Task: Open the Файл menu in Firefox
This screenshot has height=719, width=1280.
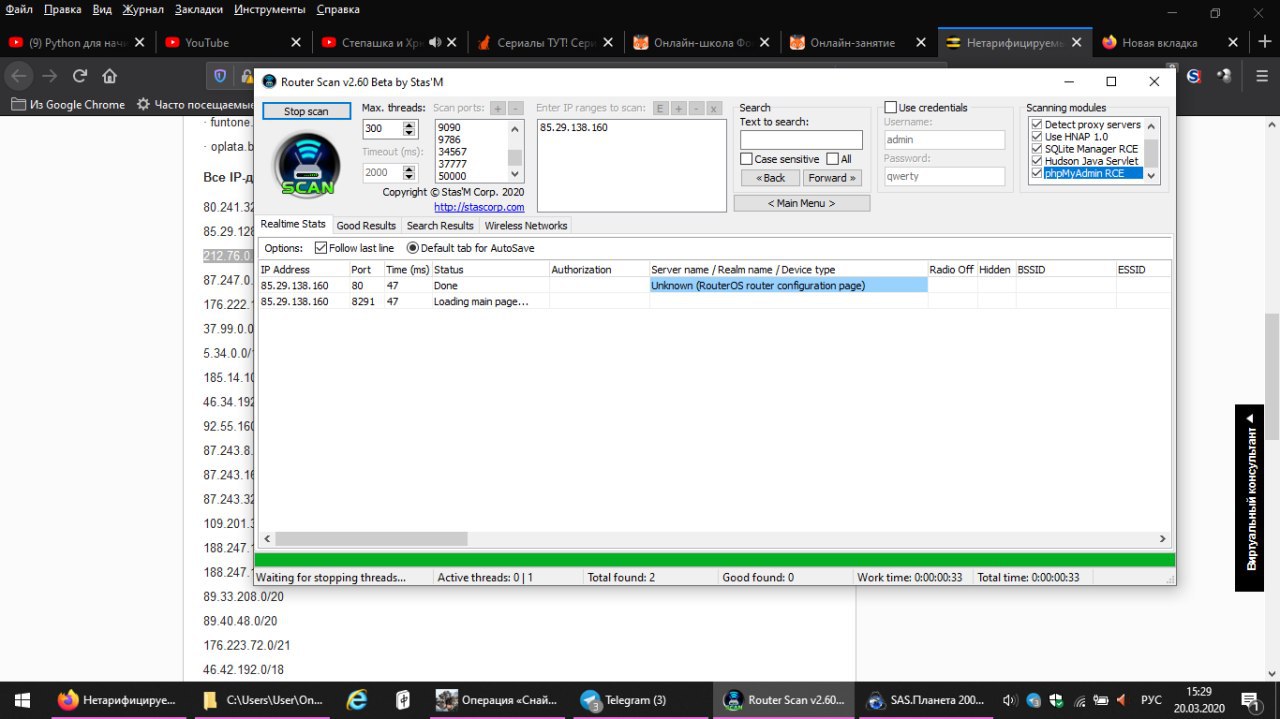Action: 19,9
